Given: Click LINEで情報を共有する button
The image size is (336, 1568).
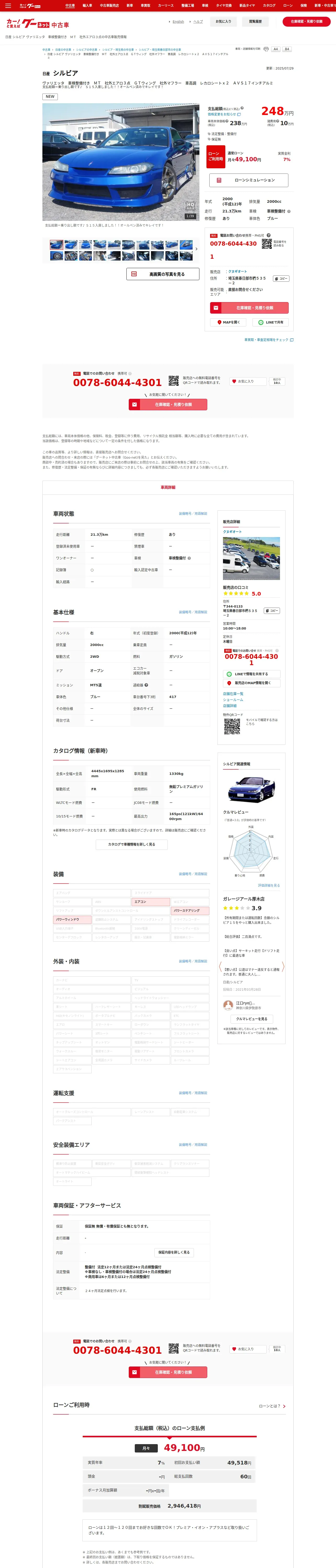Looking at the screenshot, I should tap(251, 674).
